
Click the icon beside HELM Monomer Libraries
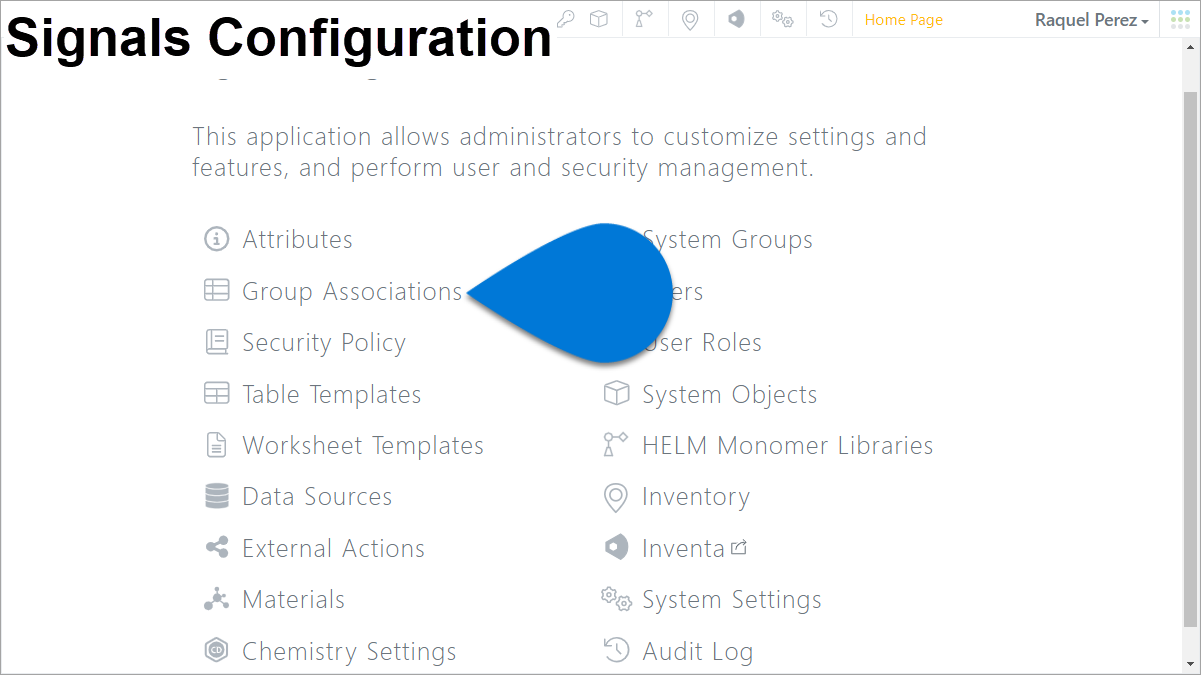pos(615,445)
